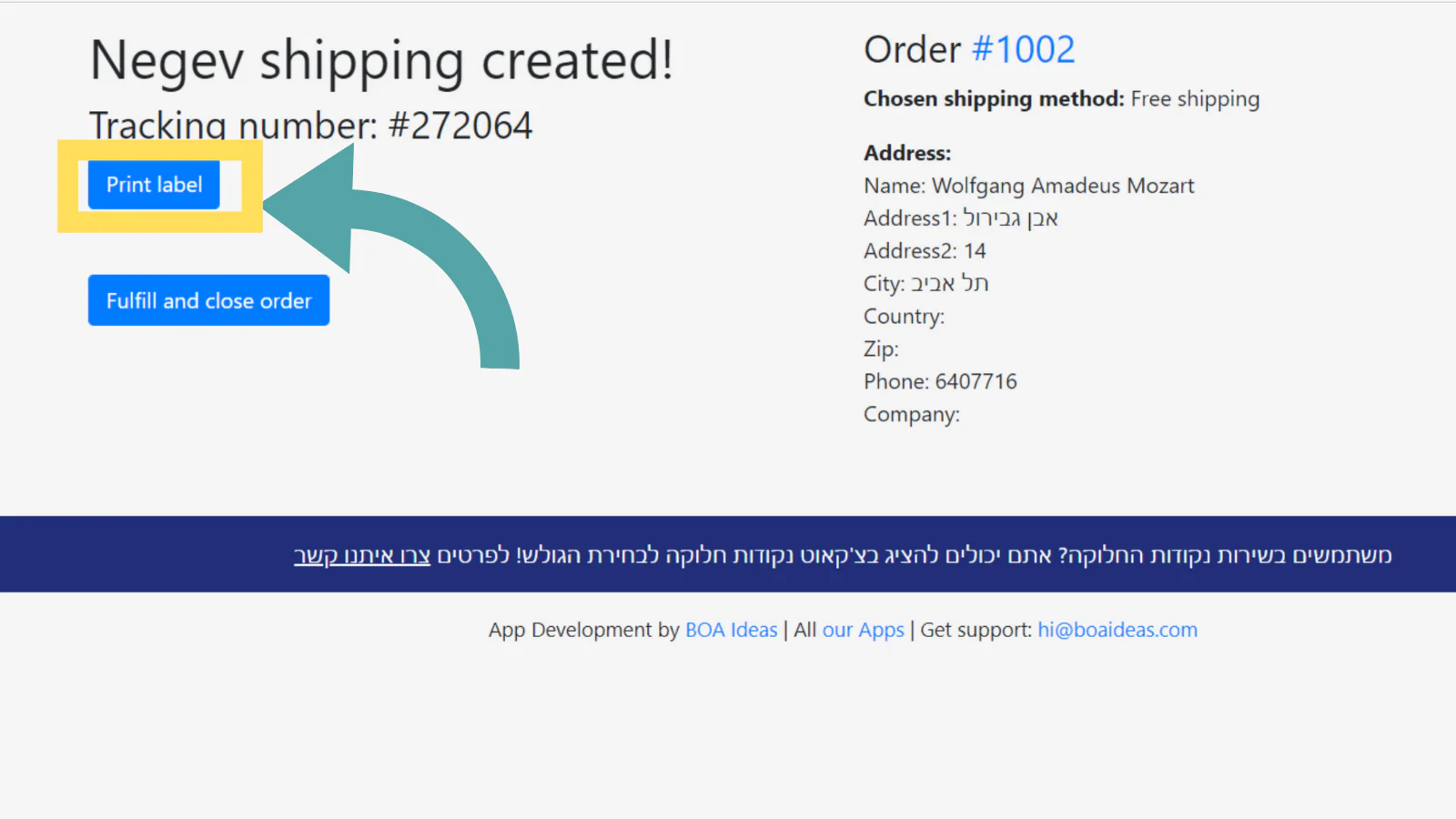Click the hi@boaideas.com support email
Viewport: 1456px width, 819px height.
pos(1117,630)
